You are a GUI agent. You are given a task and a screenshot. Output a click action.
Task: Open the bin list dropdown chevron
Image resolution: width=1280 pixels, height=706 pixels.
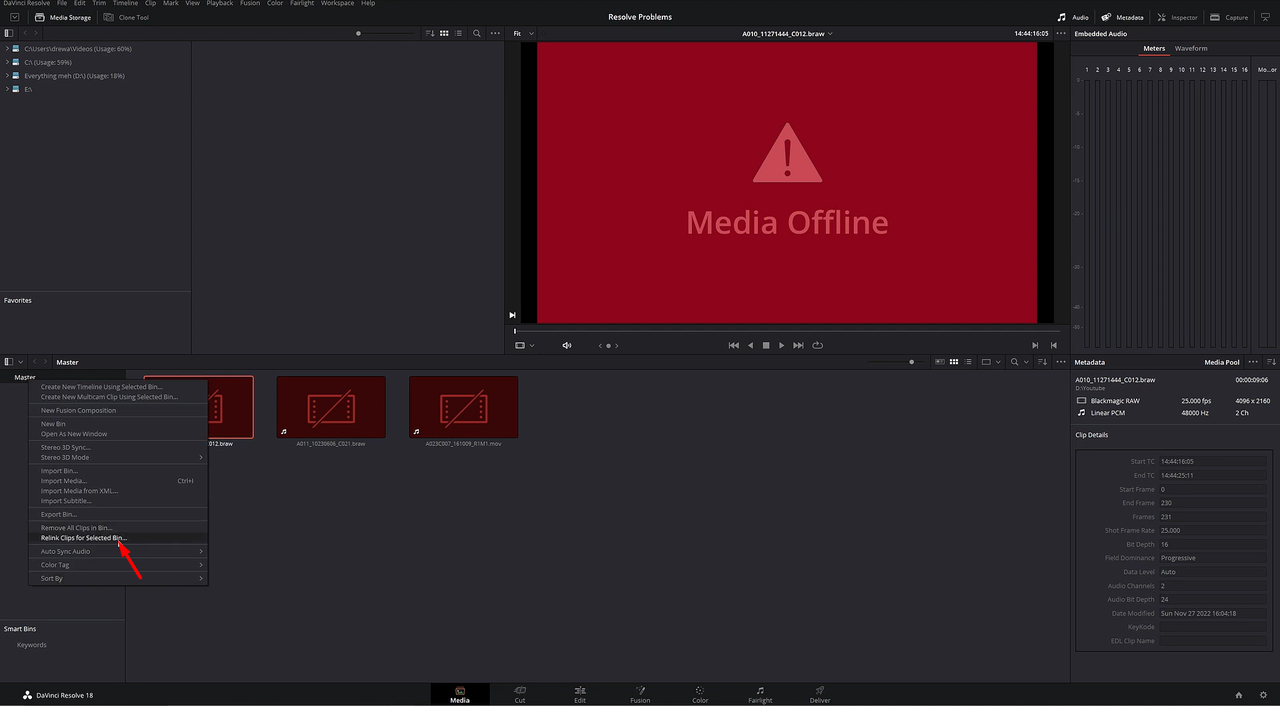21,362
